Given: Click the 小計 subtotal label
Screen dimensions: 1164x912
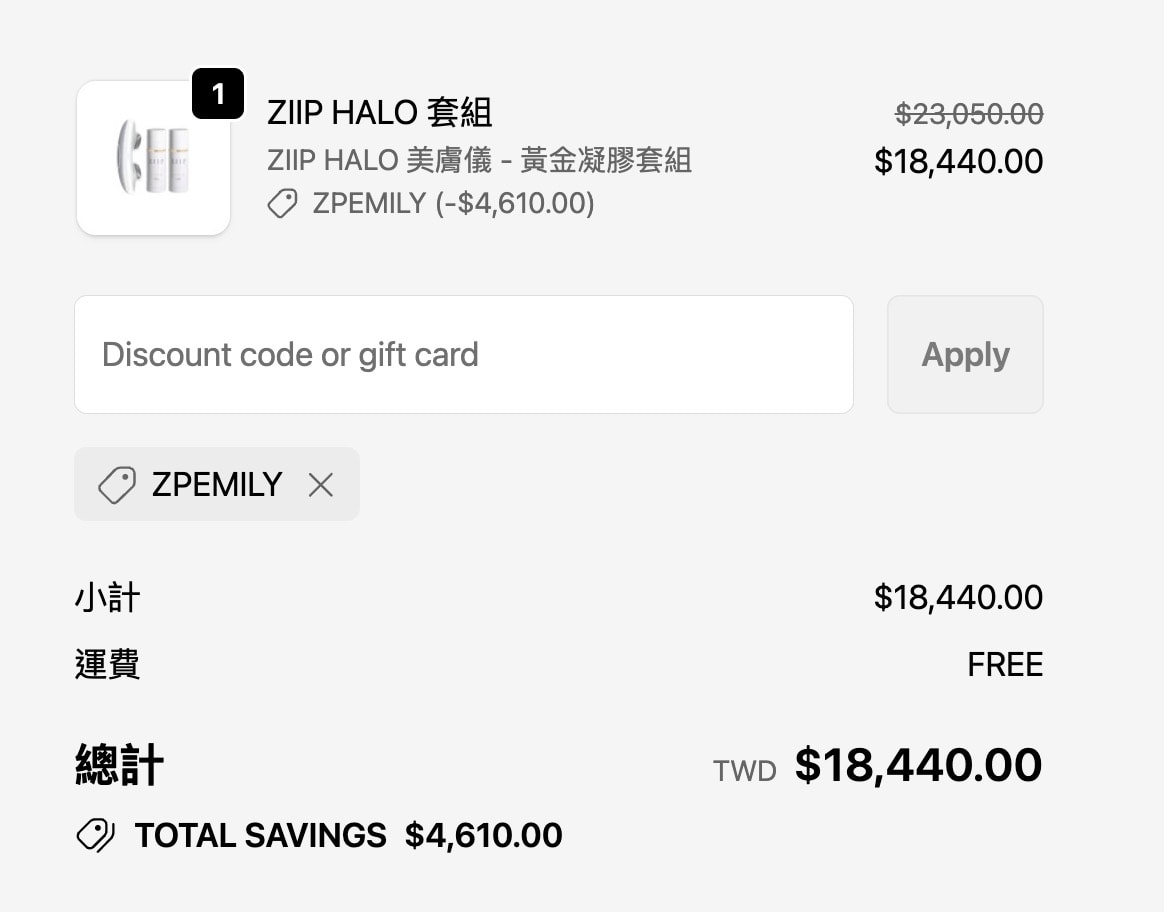Looking at the screenshot, I should pyautogui.click(x=106, y=596).
